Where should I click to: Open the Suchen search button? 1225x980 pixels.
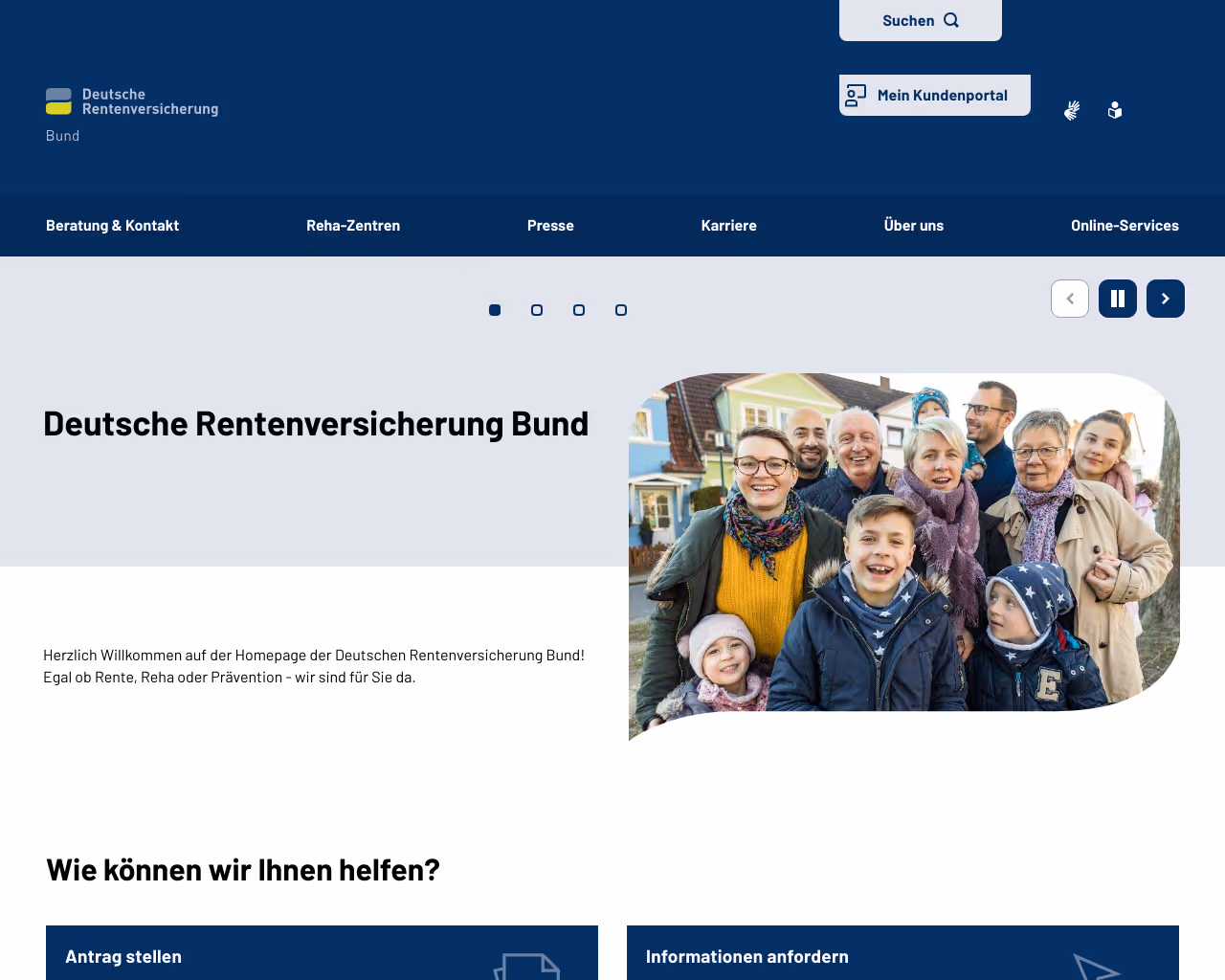point(921,20)
